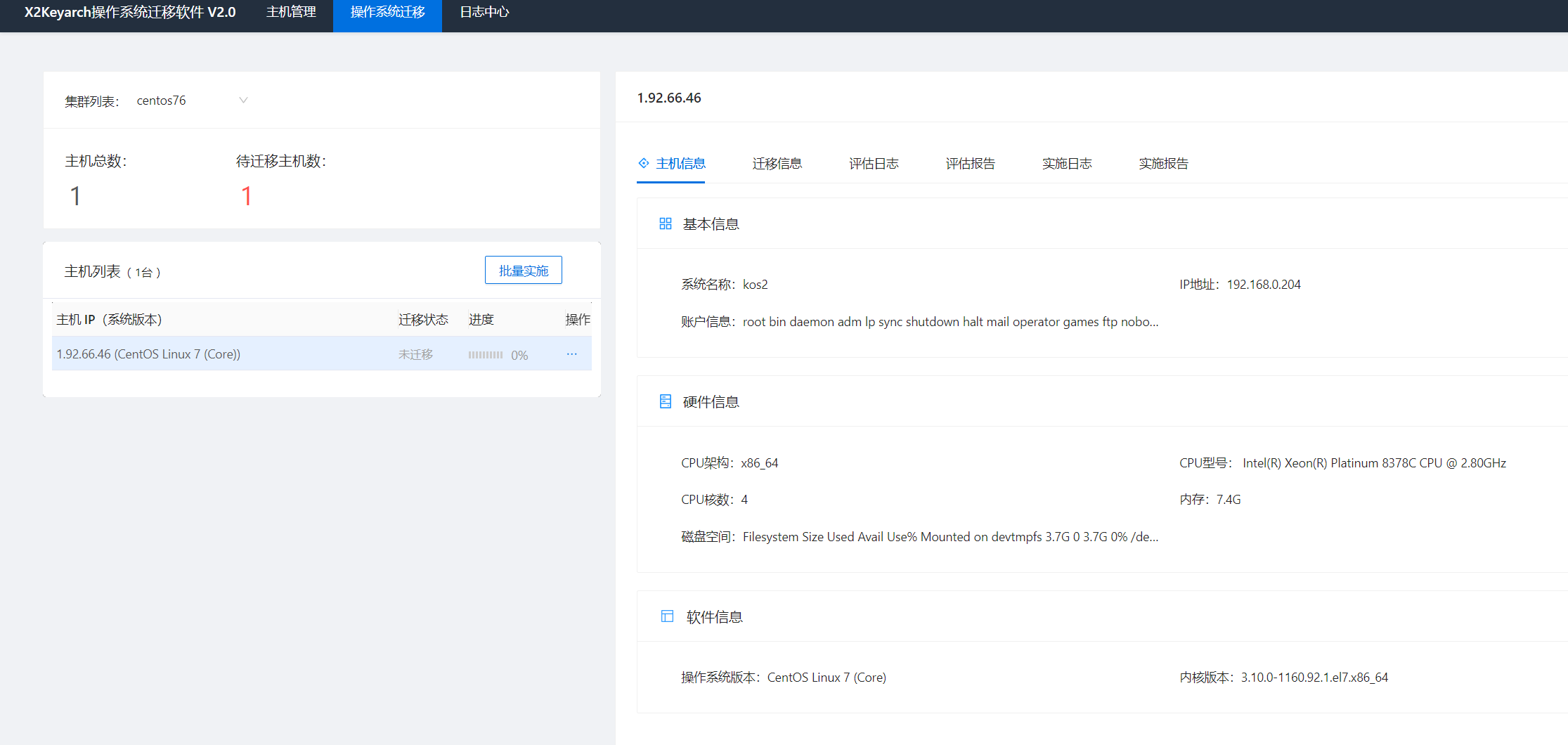Click the 0% migration progress bar

486,355
